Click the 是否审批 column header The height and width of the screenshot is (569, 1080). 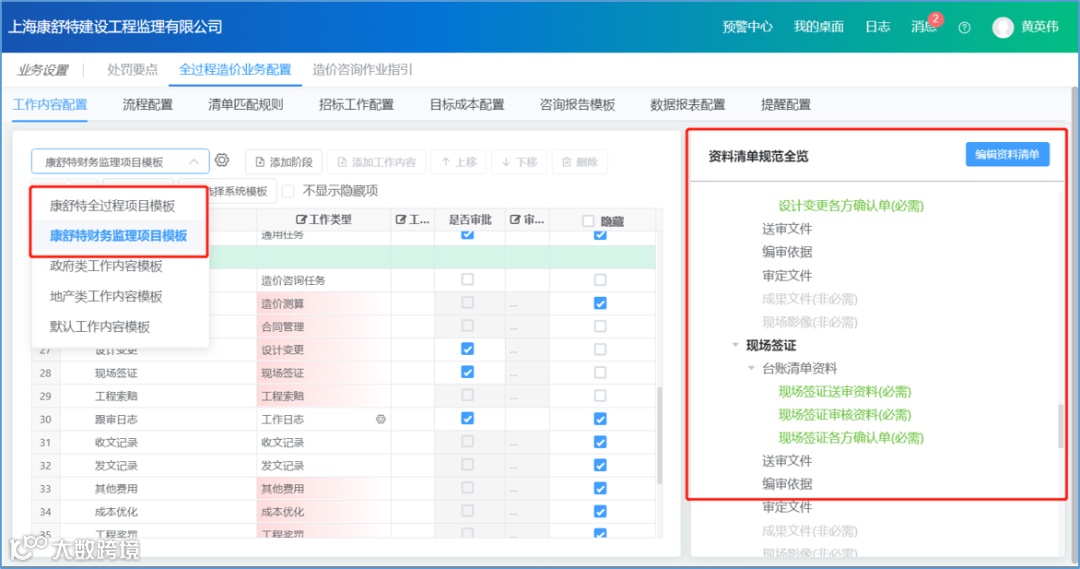click(x=470, y=220)
